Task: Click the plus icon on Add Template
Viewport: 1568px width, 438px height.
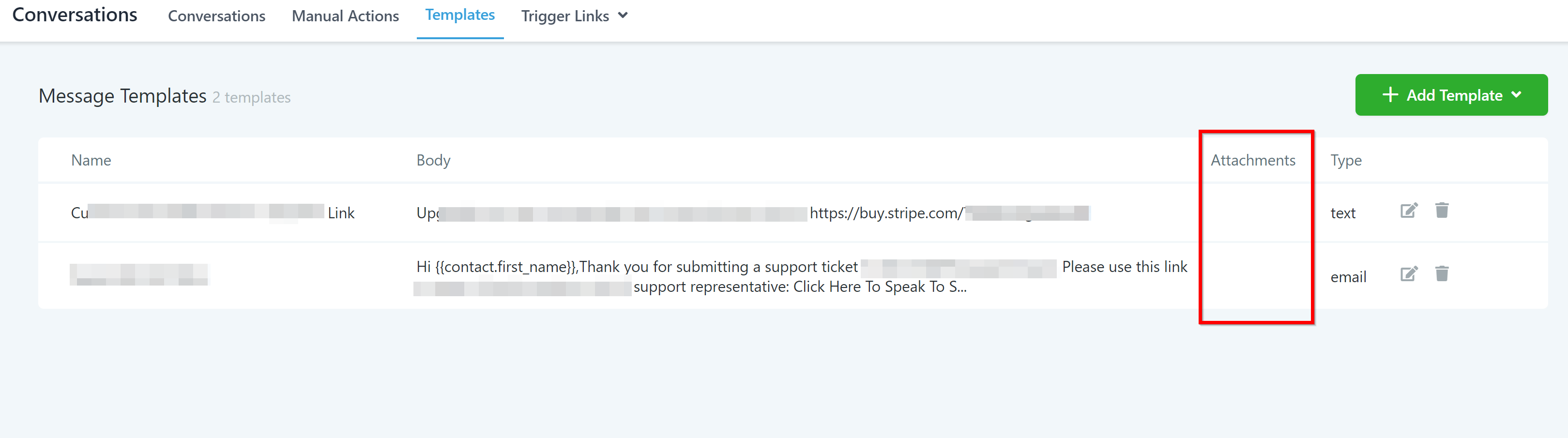Action: [1390, 95]
